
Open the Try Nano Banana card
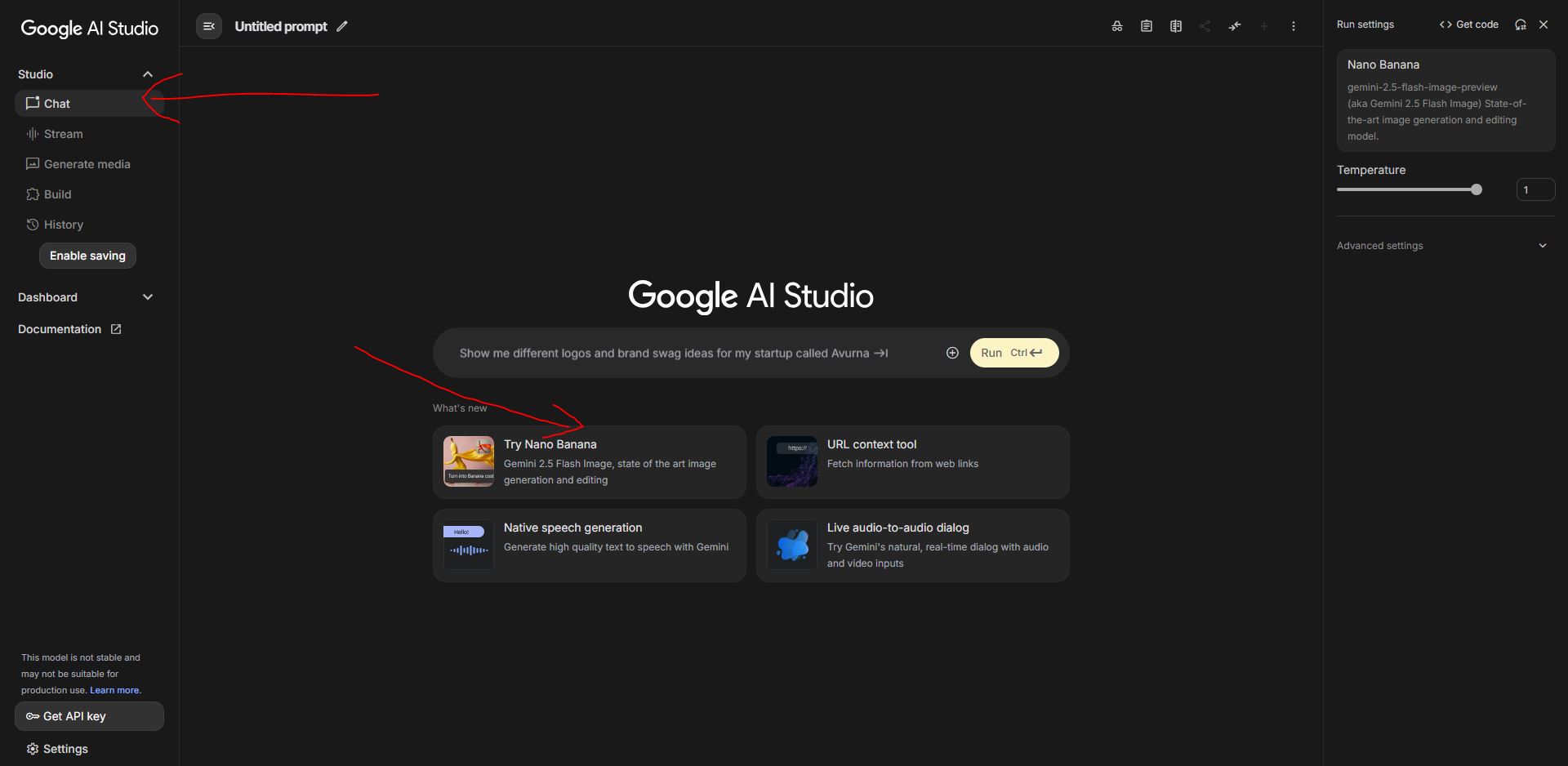tap(589, 461)
